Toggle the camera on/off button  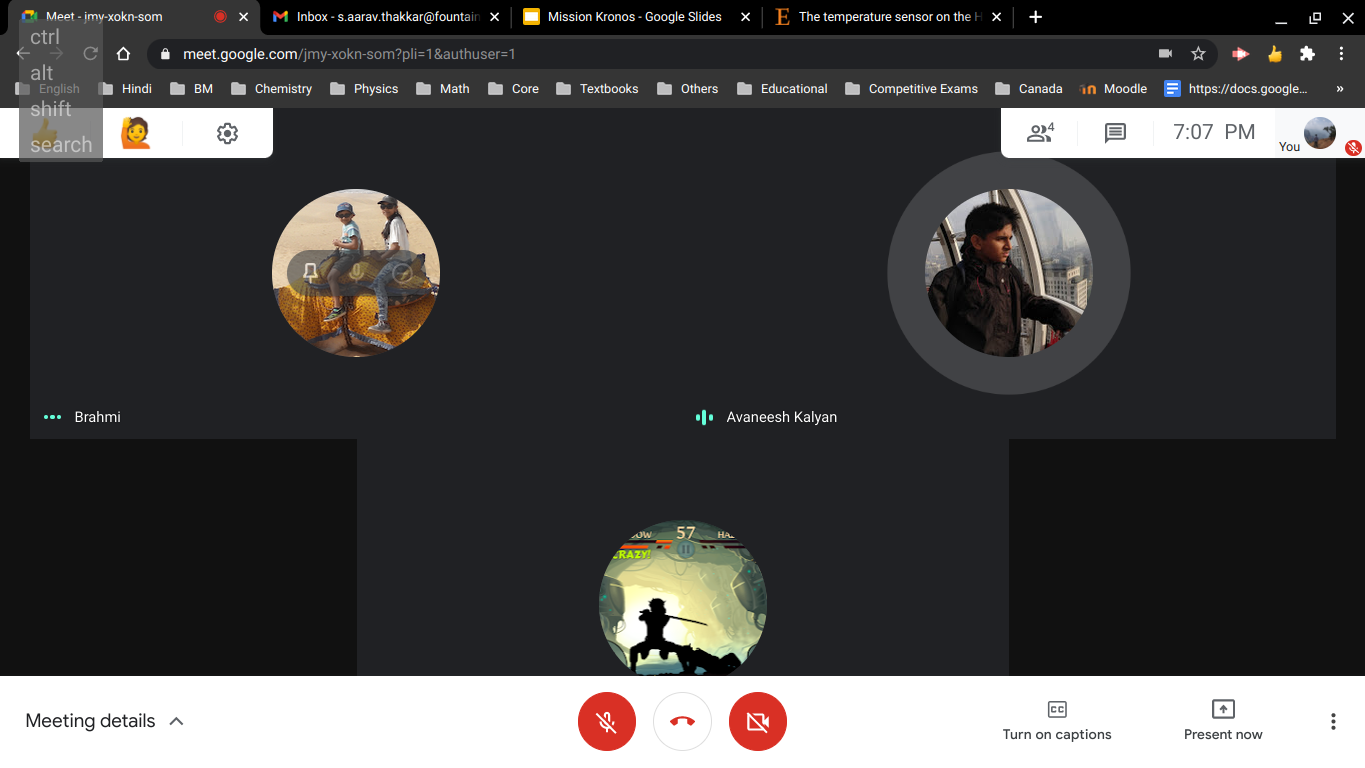758,721
